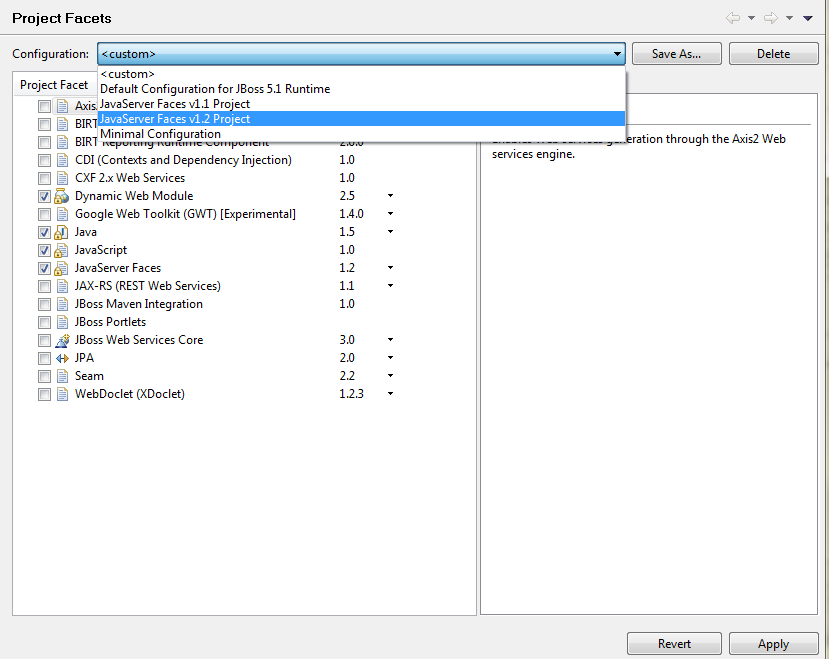Open the Java version dropdown arrow
Screen dimensions: 829x659
pyautogui.click(x=390, y=232)
